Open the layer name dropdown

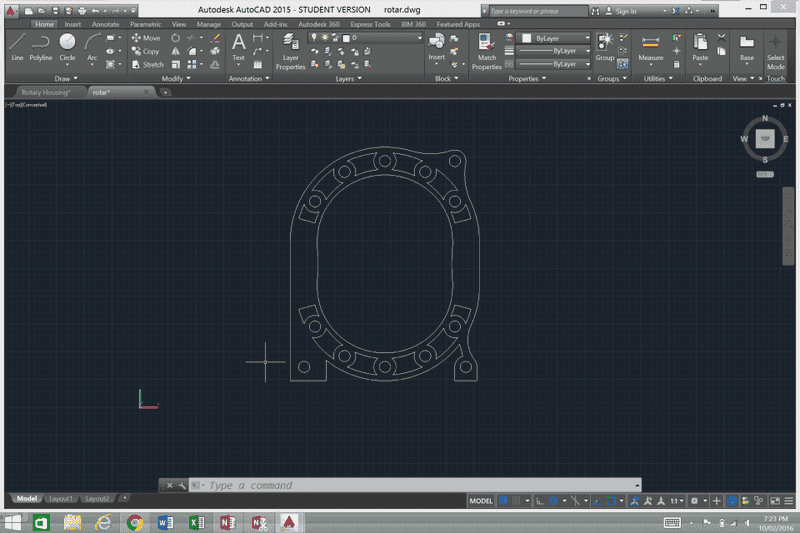[382, 38]
